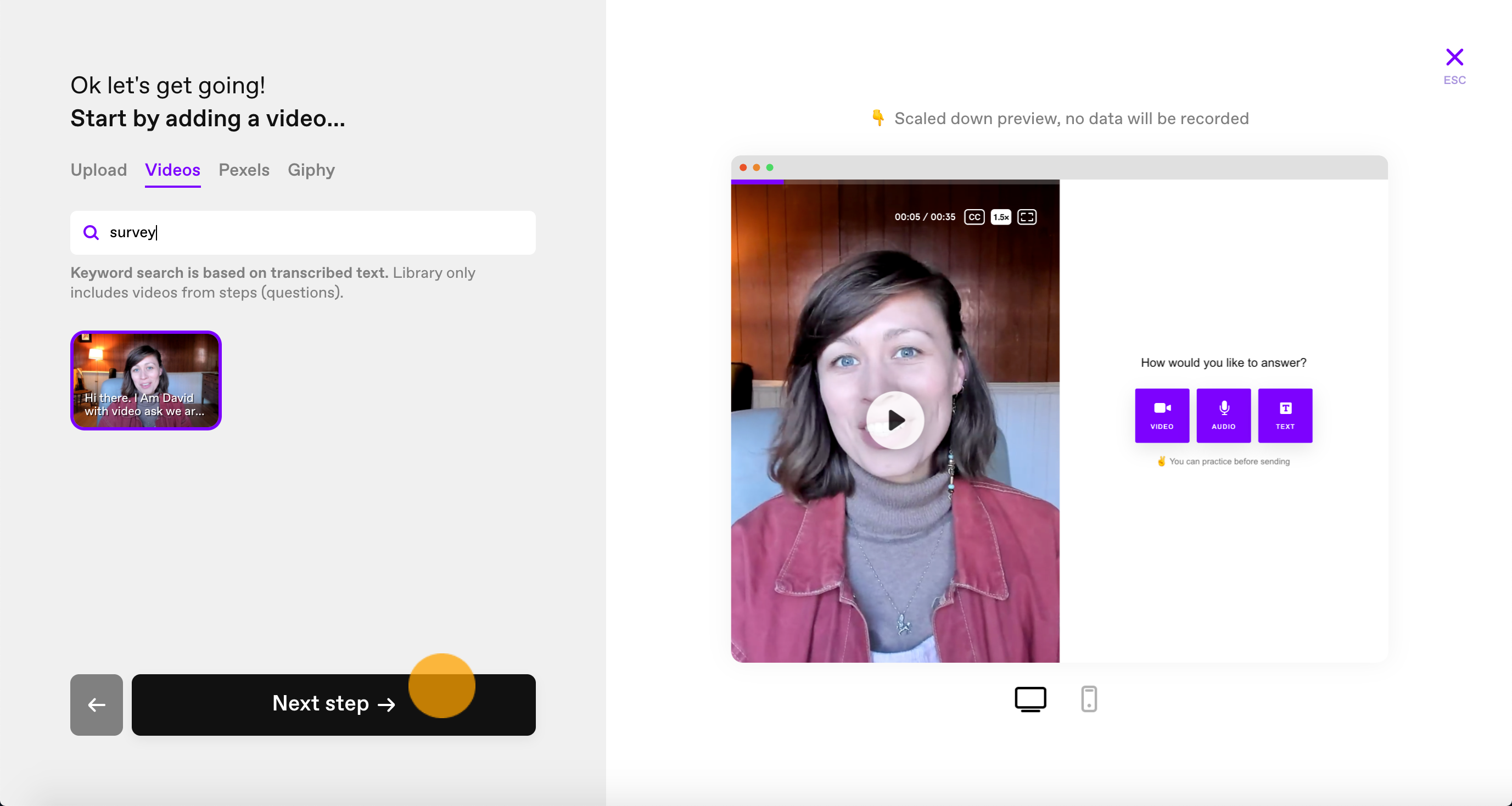Click the red dot in preview window header
Screen dimensions: 1512x806
[743, 167]
